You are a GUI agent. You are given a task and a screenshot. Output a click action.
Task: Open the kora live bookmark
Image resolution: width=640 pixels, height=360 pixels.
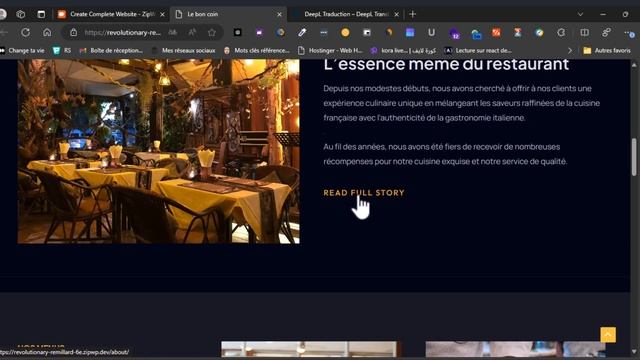tap(403, 51)
